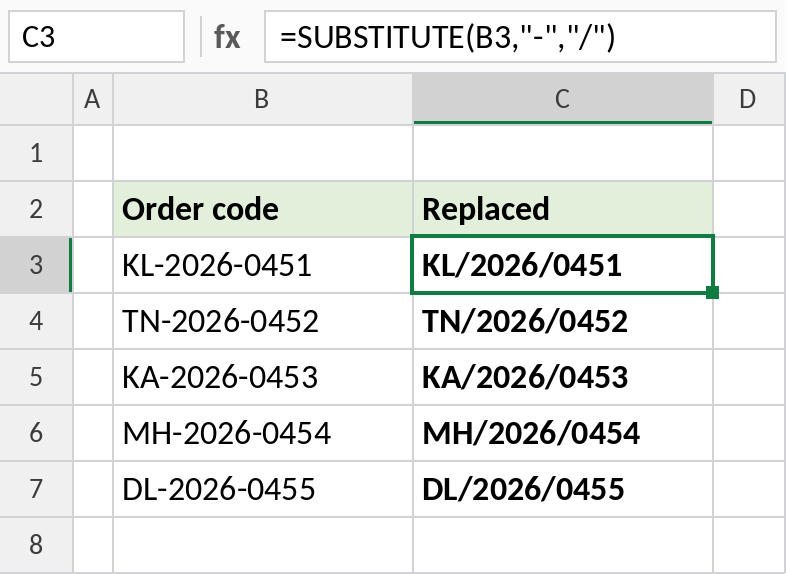The width and height of the screenshot is (786, 574).
Task: Select cell containing MH/2026/0454
Action: 562,433
